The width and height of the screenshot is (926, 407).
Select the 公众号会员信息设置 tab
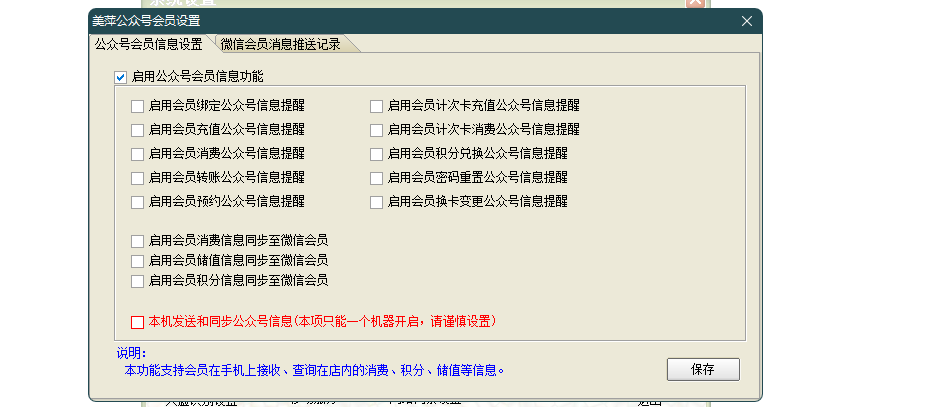[x=148, y=44]
